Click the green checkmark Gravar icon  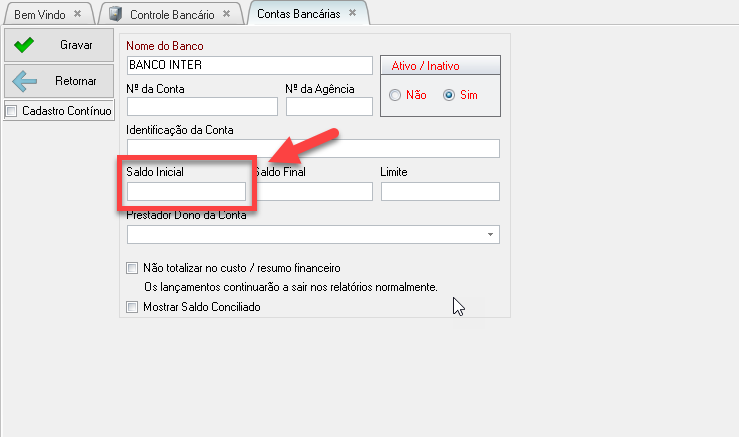(x=24, y=45)
